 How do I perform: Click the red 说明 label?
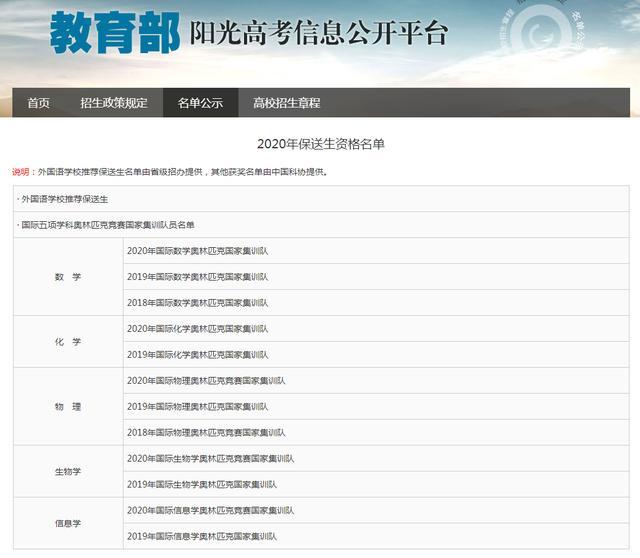(20, 172)
